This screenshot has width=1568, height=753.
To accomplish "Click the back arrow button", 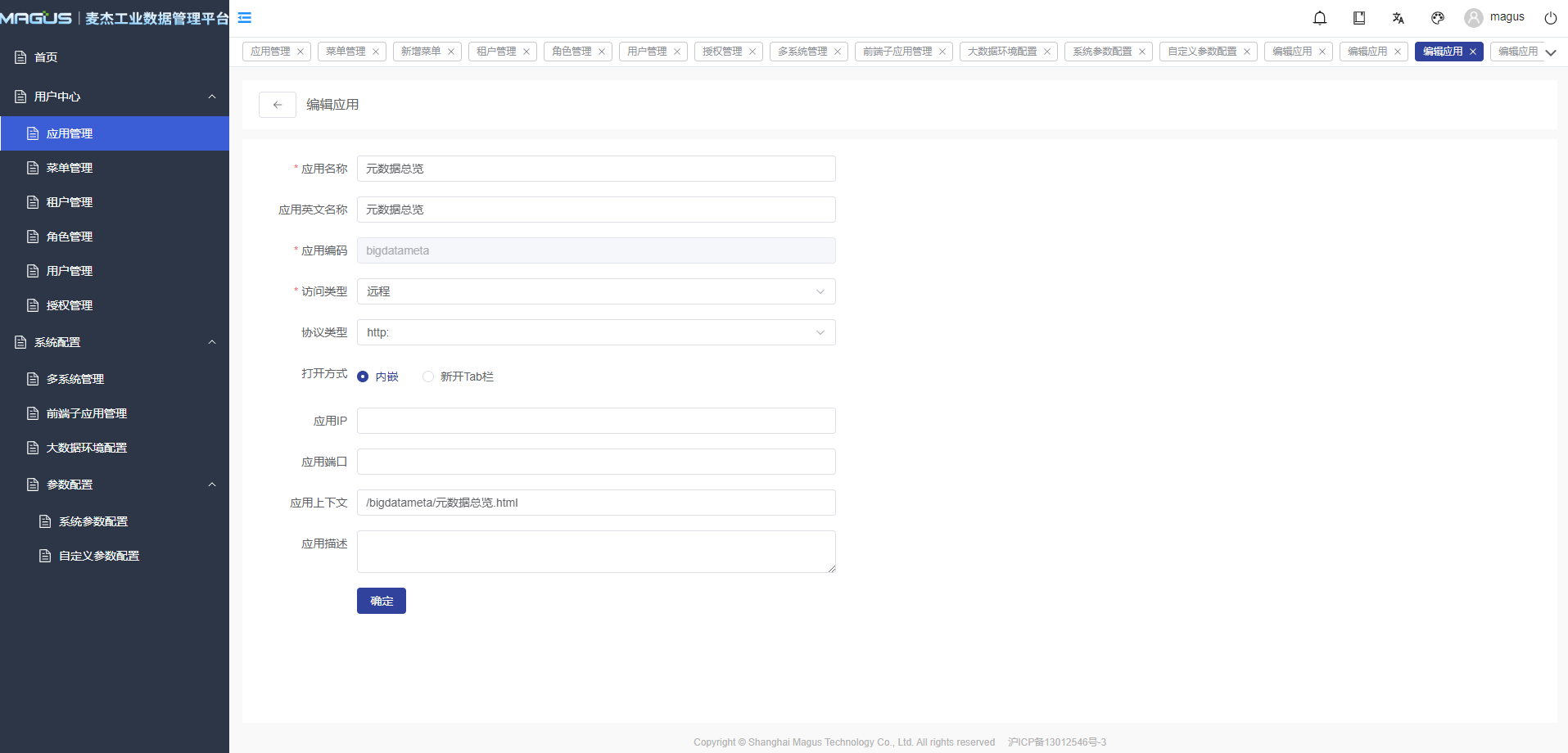I will click(278, 105).
